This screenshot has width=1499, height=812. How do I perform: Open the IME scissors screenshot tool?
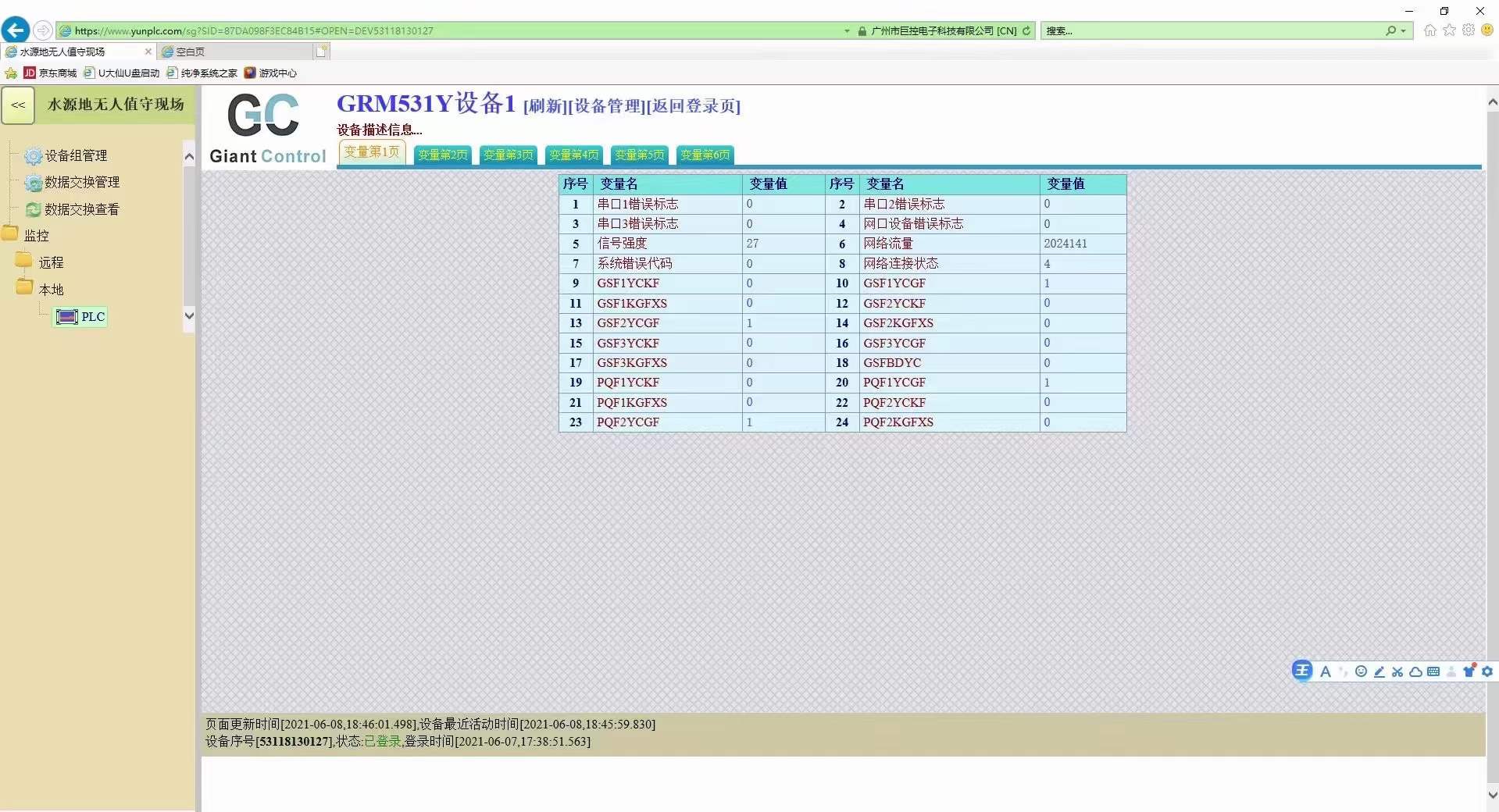coord(1397,671)
